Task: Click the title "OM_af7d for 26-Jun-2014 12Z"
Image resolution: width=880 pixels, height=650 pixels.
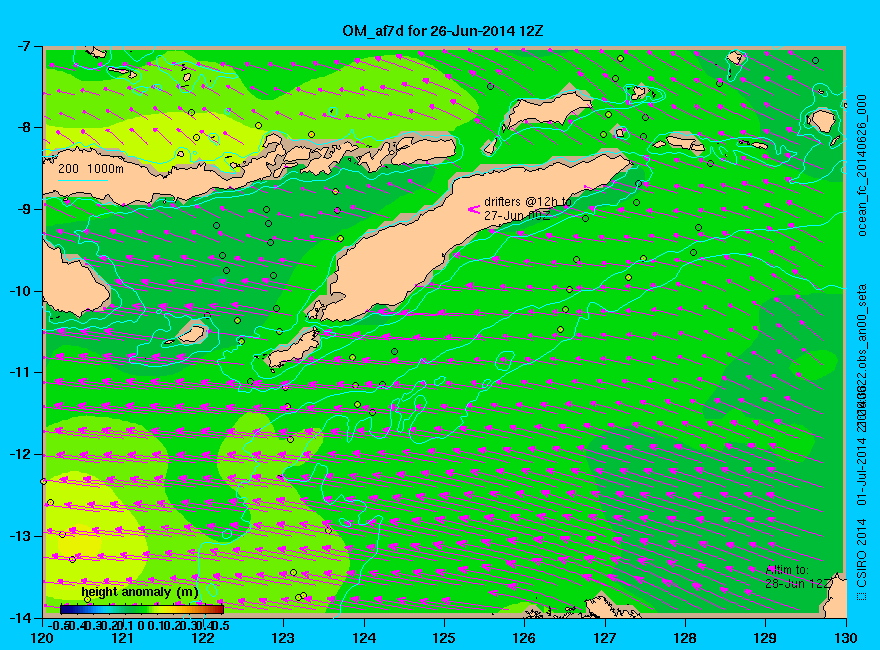Action: click(x=443, y=31)
